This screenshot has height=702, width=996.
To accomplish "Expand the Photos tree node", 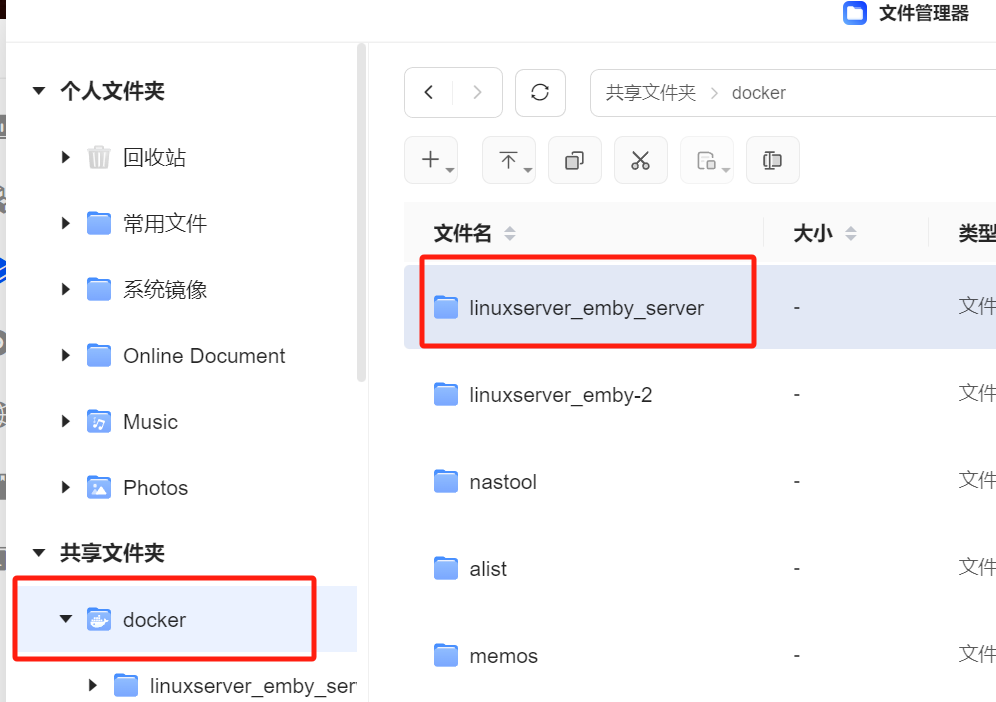I will pyautogui.click(x=65, y=488).
